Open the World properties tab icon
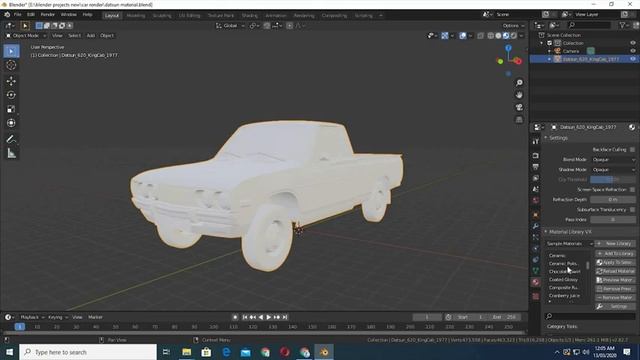640x360 pixels. [x=536, y=200]
